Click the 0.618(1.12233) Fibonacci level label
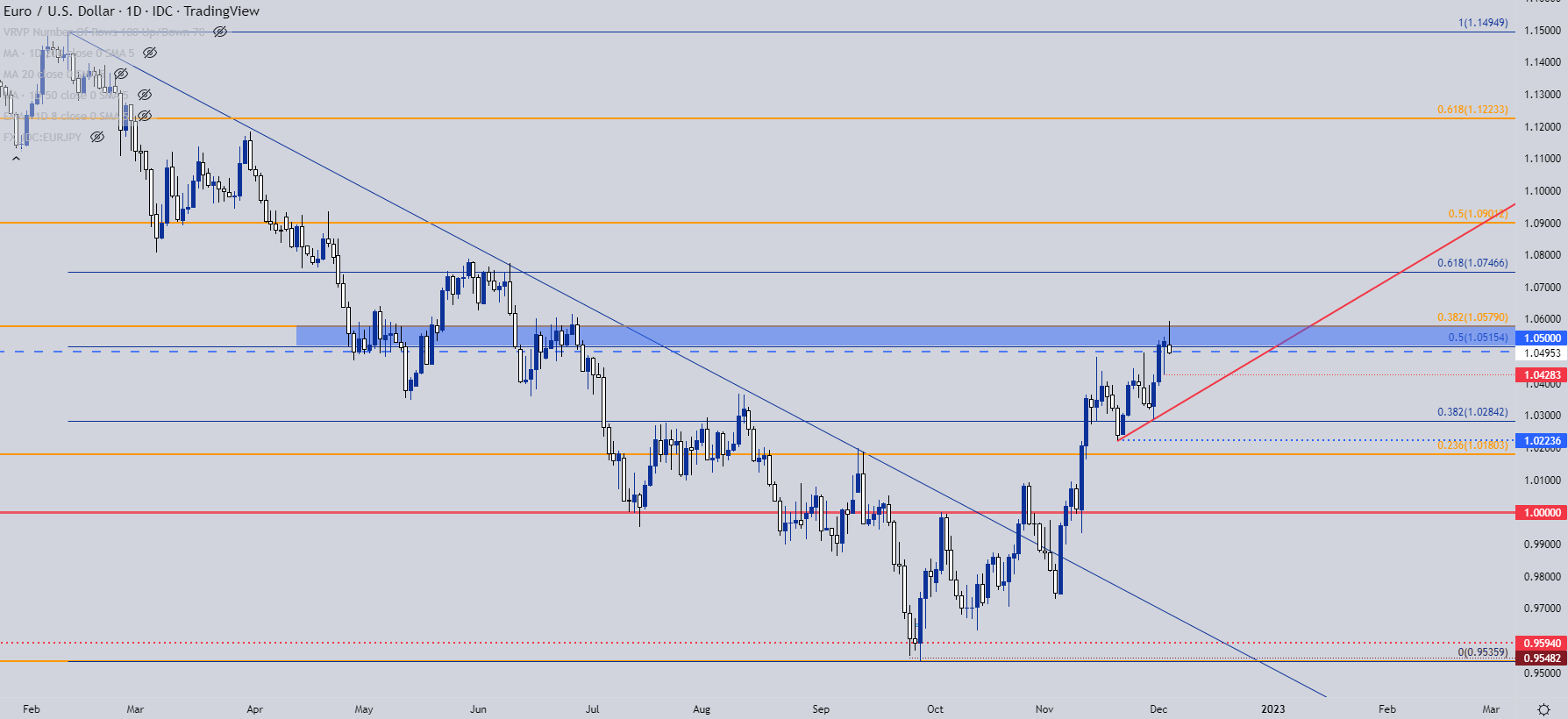The image size is (1568, 719). (1472, 110)
